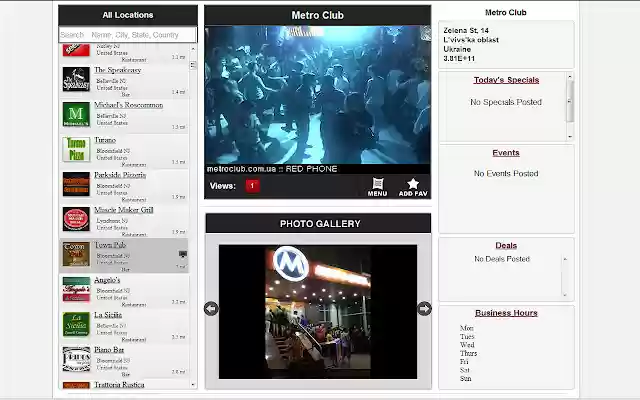
Task: Click the red Views counter badge
Action: pyautogui.click(x=252, y=186)
